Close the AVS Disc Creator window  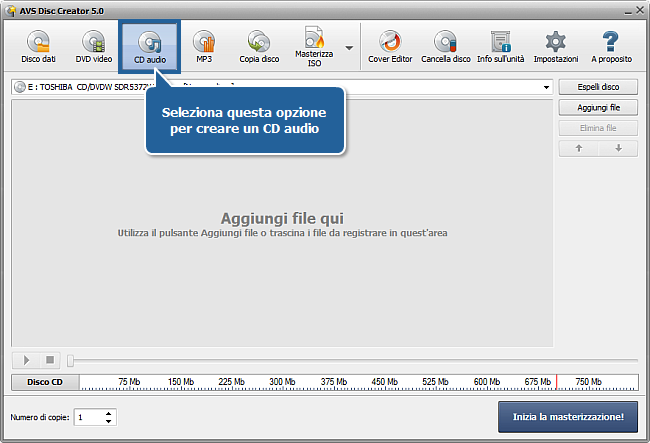640,10
